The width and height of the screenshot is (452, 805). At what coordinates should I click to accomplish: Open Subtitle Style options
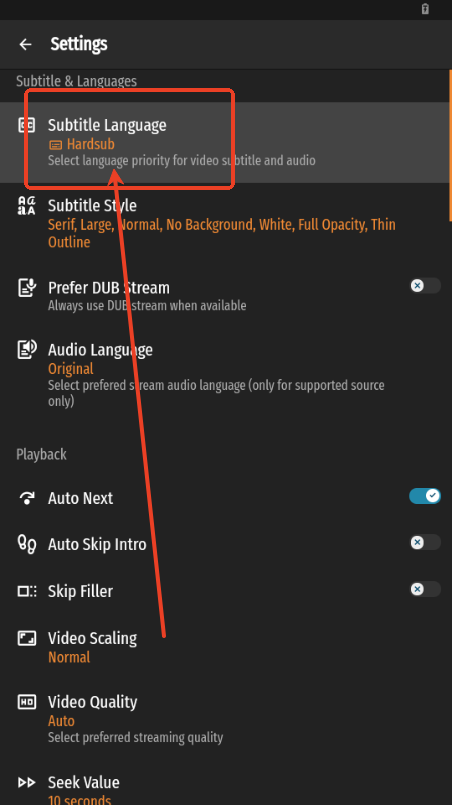click(224, 223)
